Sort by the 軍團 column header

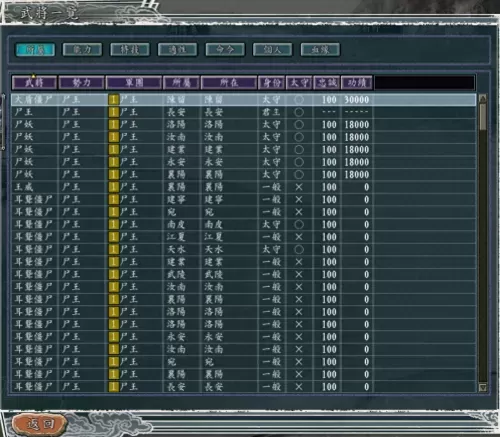134,83
